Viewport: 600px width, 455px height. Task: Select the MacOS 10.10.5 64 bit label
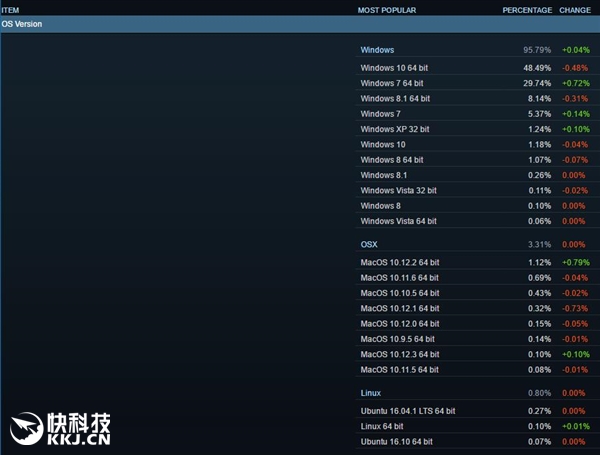tap(400, 293)
